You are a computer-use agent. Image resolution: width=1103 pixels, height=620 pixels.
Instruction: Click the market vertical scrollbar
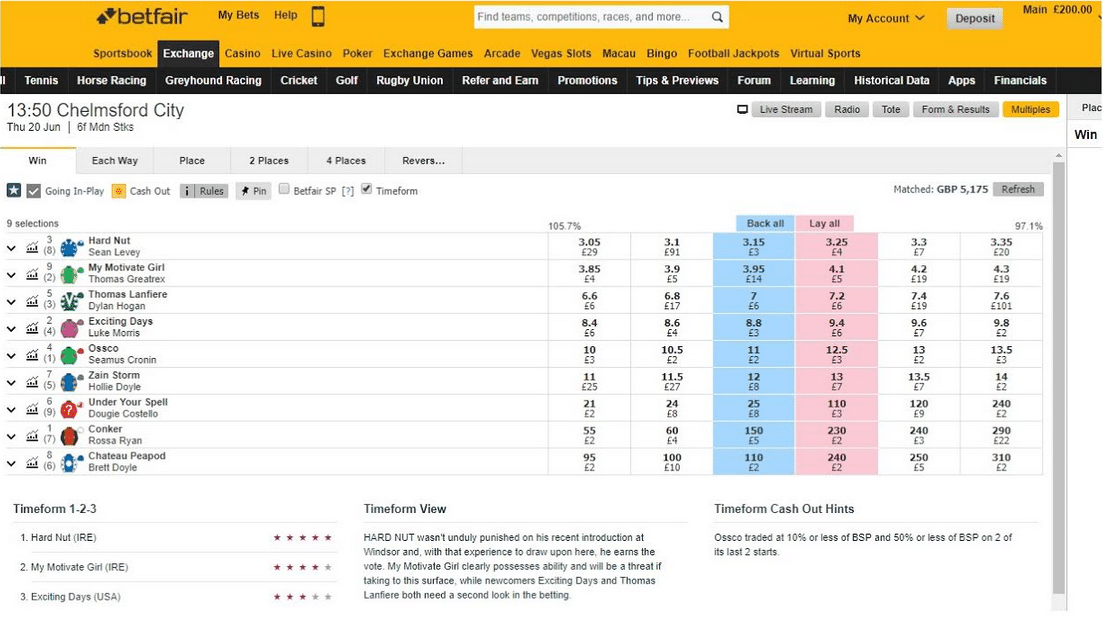pyautogui.click(x=1059, y=378)
